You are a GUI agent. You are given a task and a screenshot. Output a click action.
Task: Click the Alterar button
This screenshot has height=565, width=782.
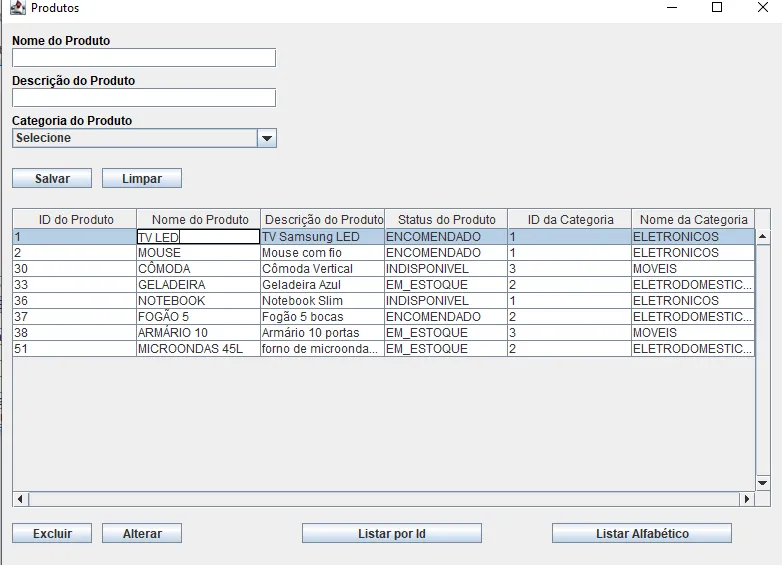[x=142, y=534]
